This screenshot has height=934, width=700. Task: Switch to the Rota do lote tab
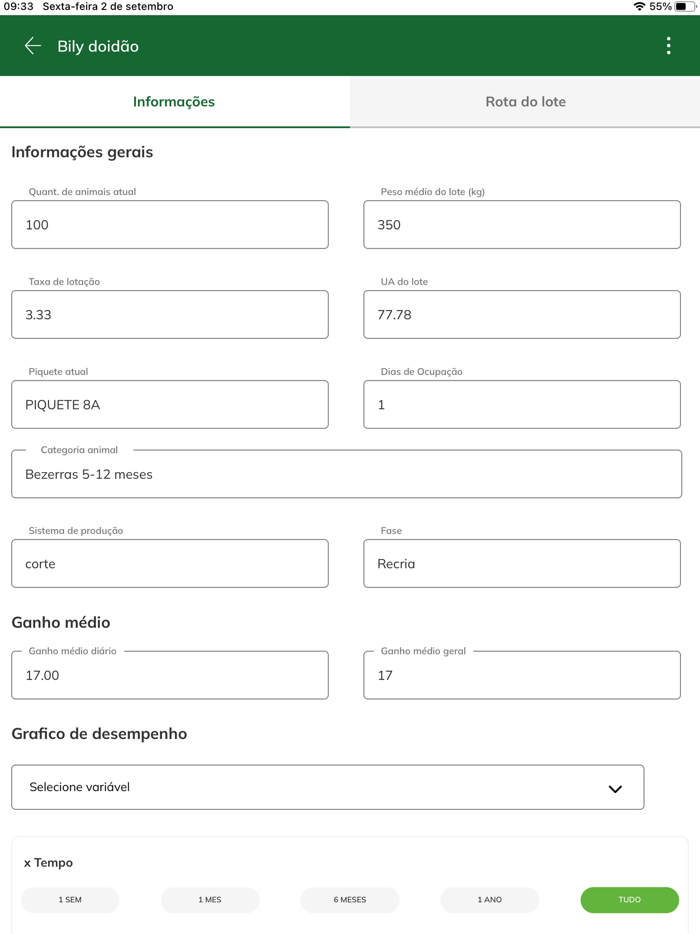tap(525, 102)
